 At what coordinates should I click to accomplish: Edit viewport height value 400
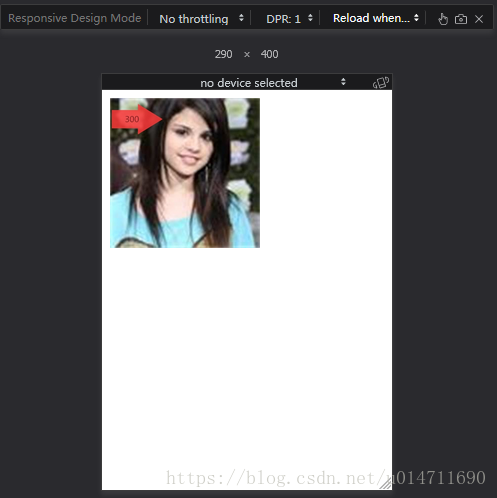[x=269, y=54]
